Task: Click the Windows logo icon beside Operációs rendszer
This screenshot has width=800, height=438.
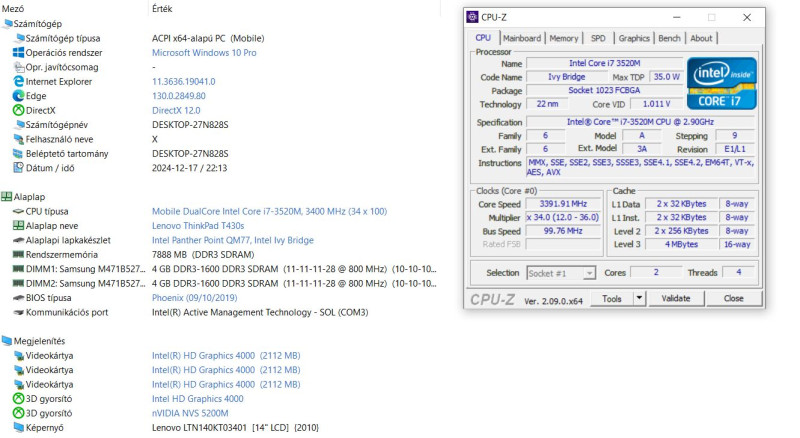Action: tap(18, 53)
